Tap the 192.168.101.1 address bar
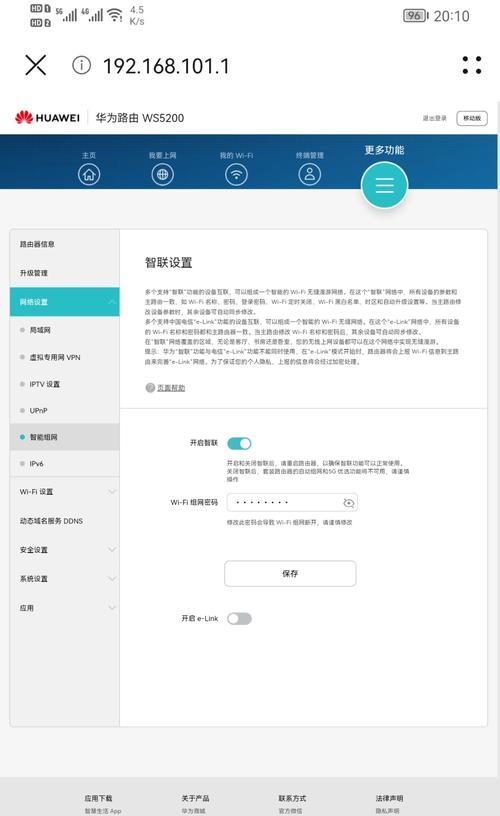Image resolution: width=500 pixels, height=816 pixels. pyautogui.click(x=166, y=66)
